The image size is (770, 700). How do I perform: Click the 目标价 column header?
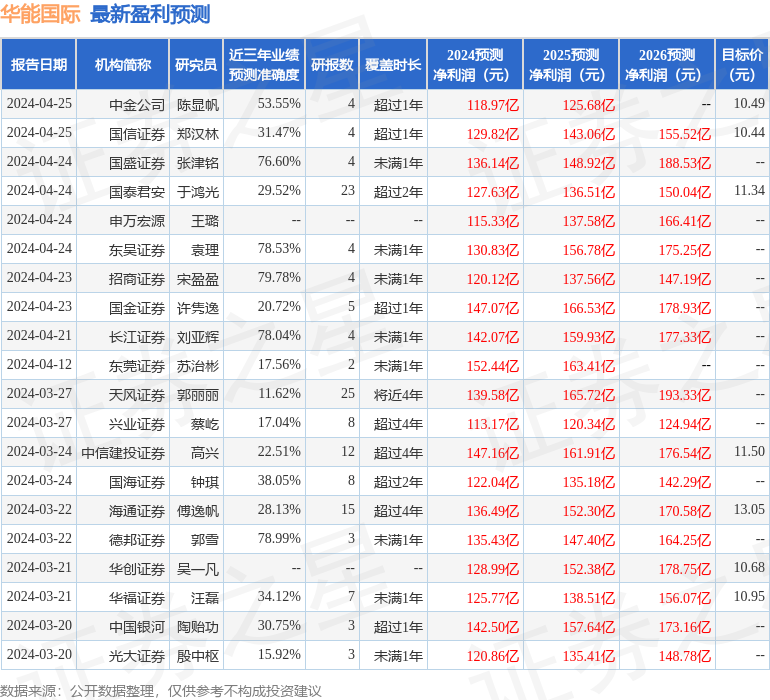742,64
